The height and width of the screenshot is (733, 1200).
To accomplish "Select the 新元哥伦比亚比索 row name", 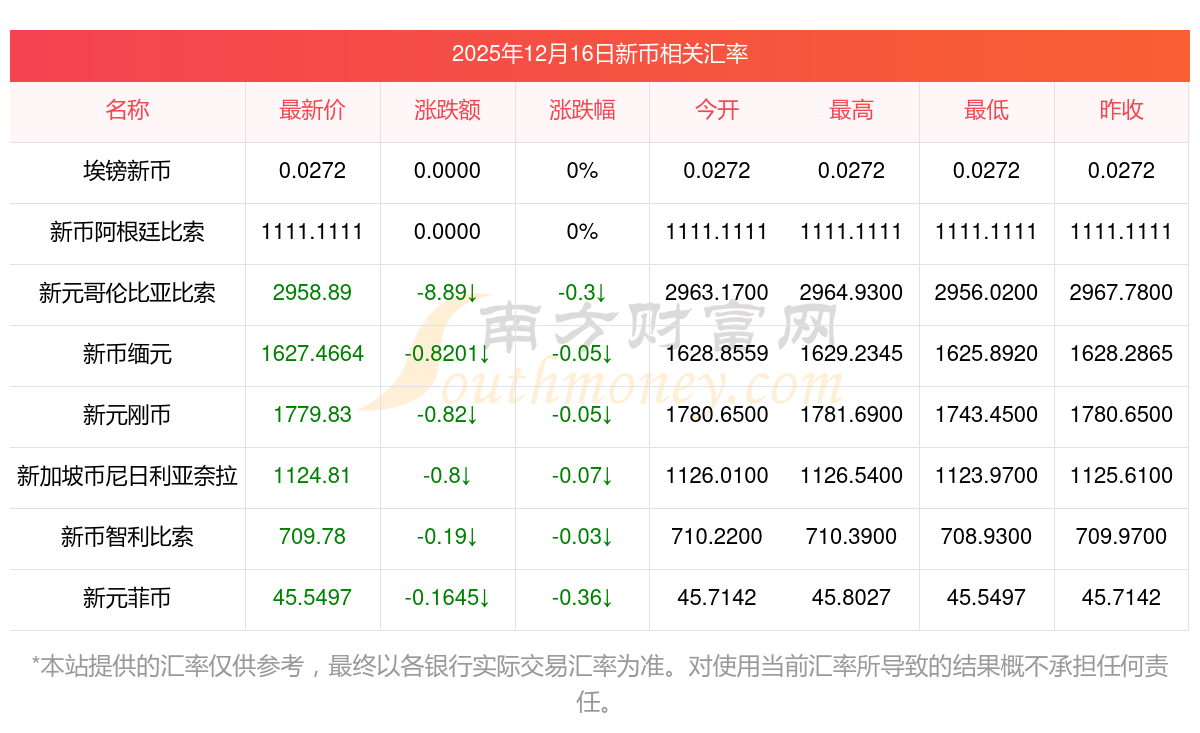I will 127,293.
